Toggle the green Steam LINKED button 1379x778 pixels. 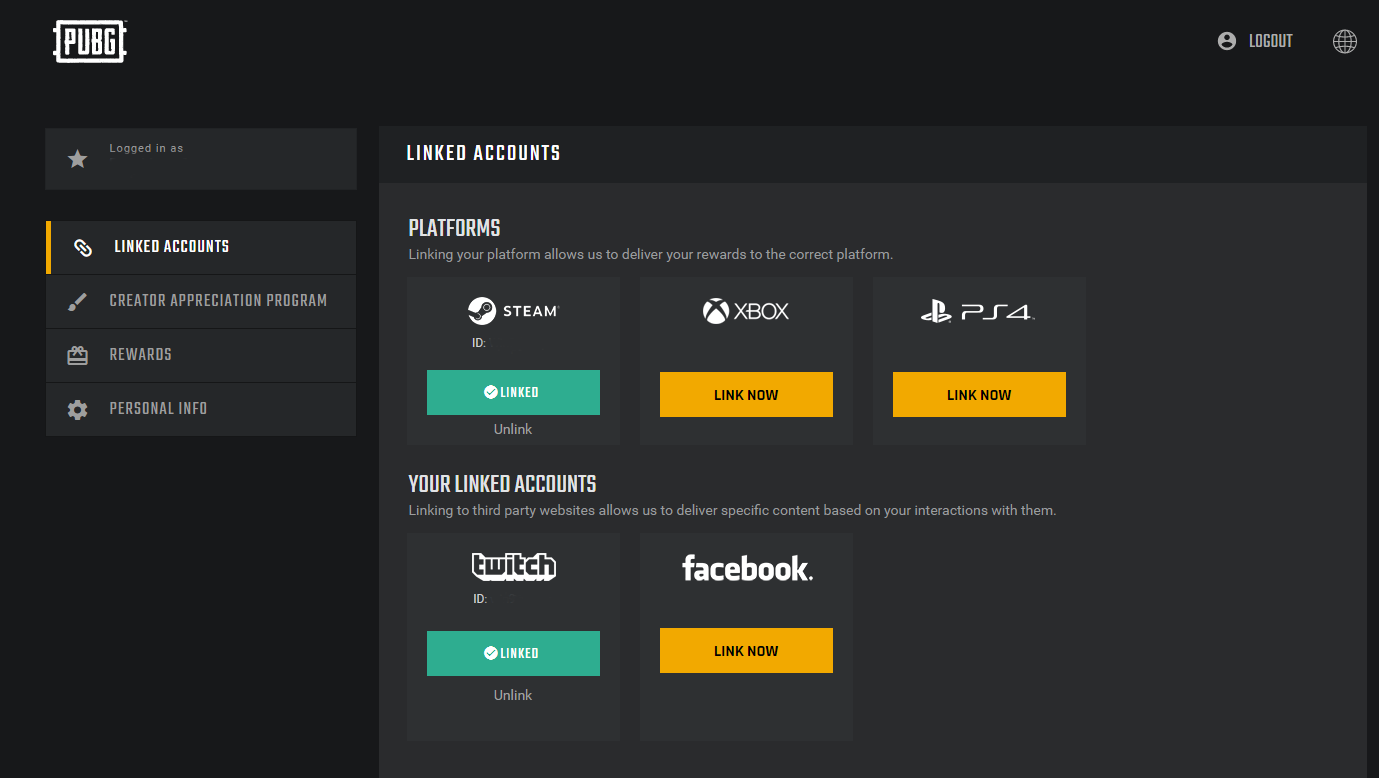(513, 392)
